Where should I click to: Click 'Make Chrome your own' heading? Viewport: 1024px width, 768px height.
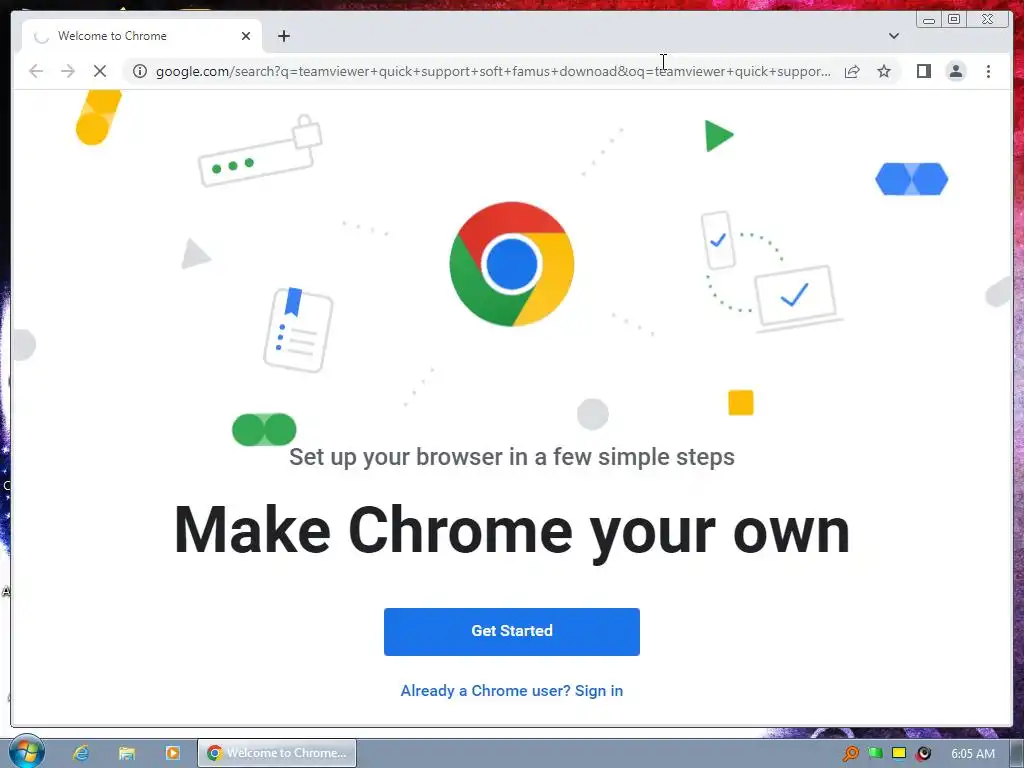pos(511,530)
